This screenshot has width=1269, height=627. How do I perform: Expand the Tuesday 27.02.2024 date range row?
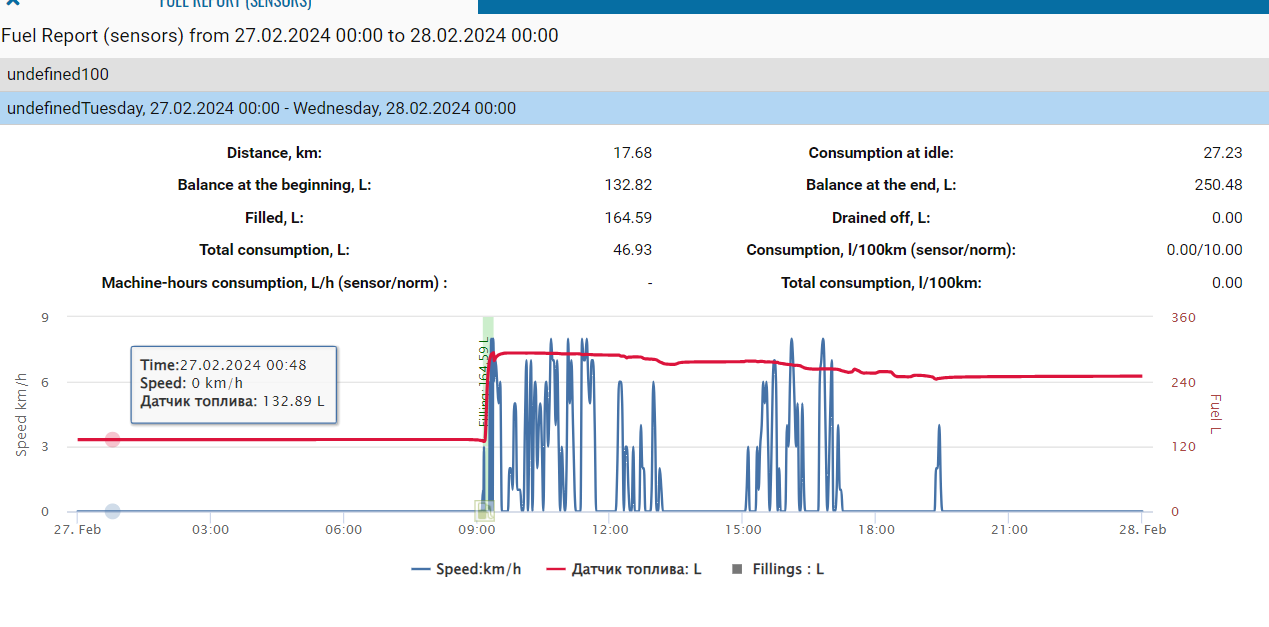[261, 108]
